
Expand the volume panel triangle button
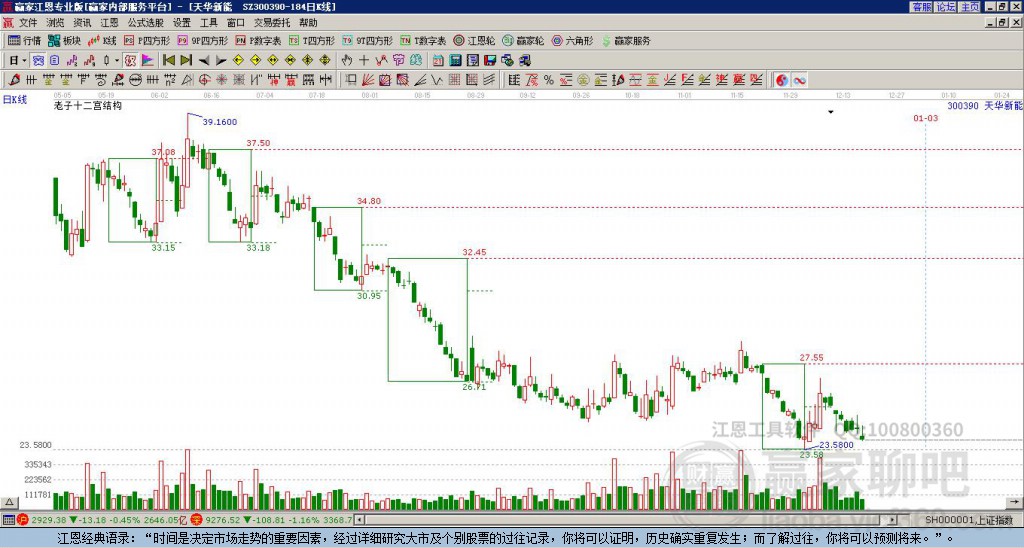9,502
